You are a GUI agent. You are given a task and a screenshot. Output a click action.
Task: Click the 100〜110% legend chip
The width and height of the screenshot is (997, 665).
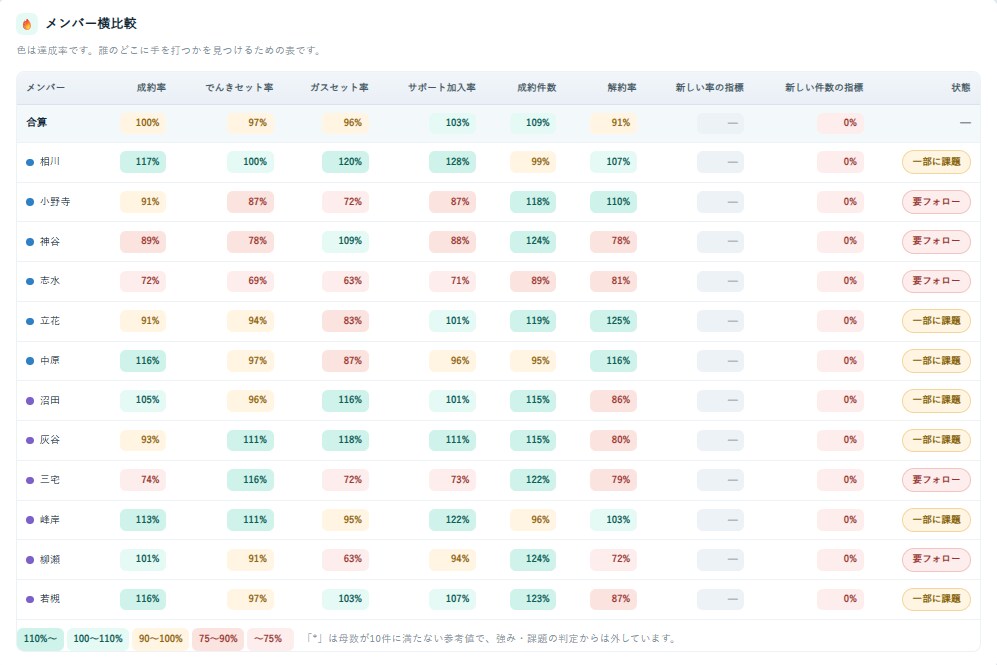click(98, 639)
